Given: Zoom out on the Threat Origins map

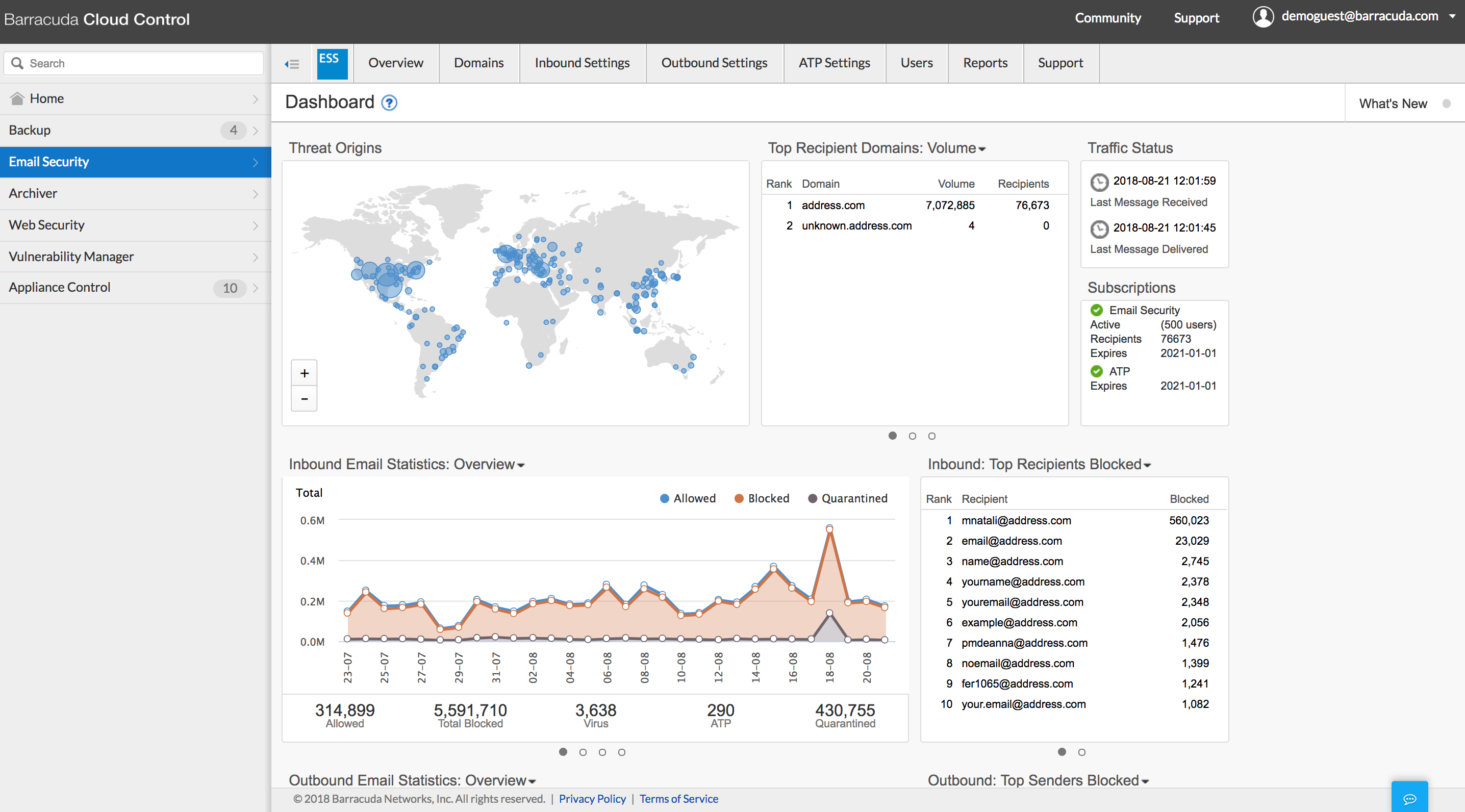Looking at the screenshot, I should click(x=304, y=399).
